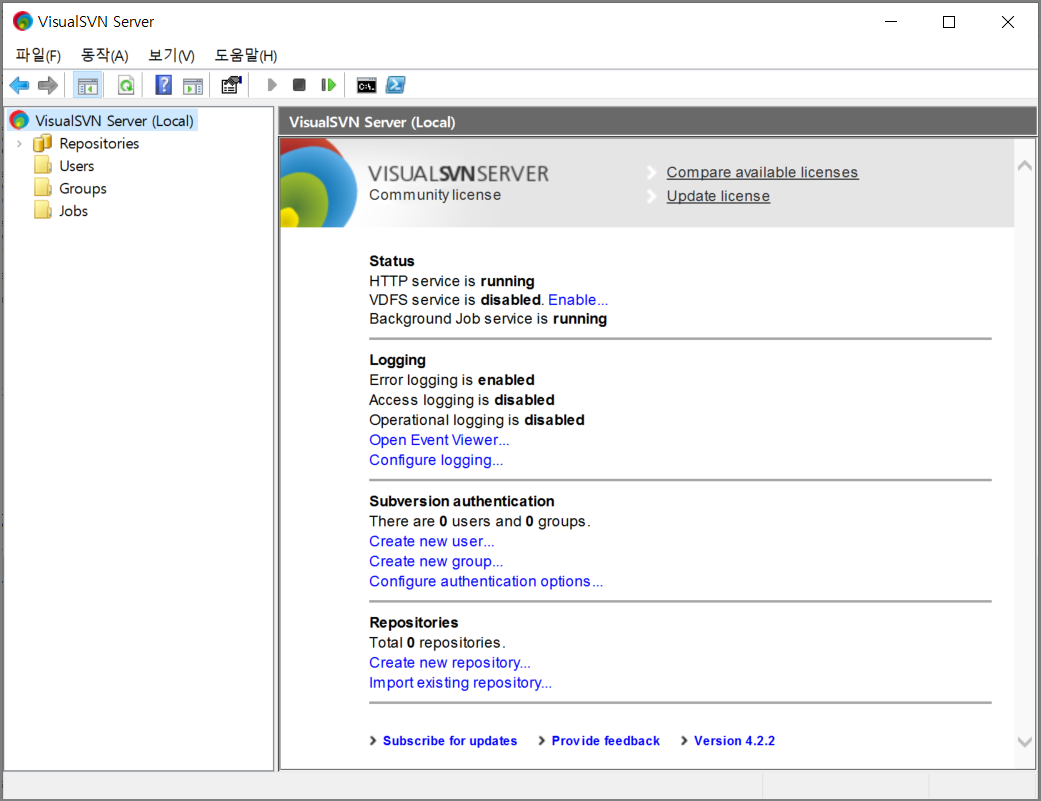Image resolution: width=1041 pixels, height=801 pixels.
Task: Click the scrollbar down arrow
Action: [1024, 742]
